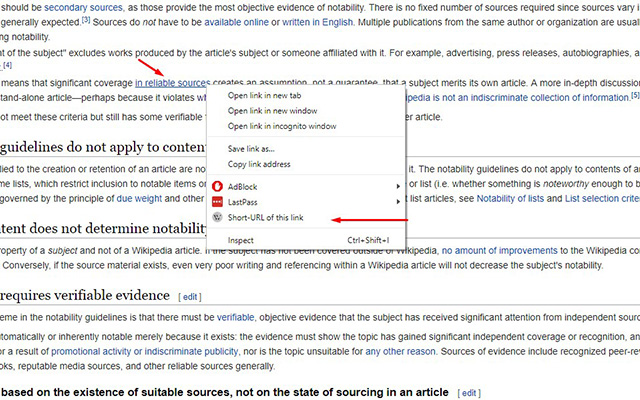Open the LastPass menu entry

306,202
